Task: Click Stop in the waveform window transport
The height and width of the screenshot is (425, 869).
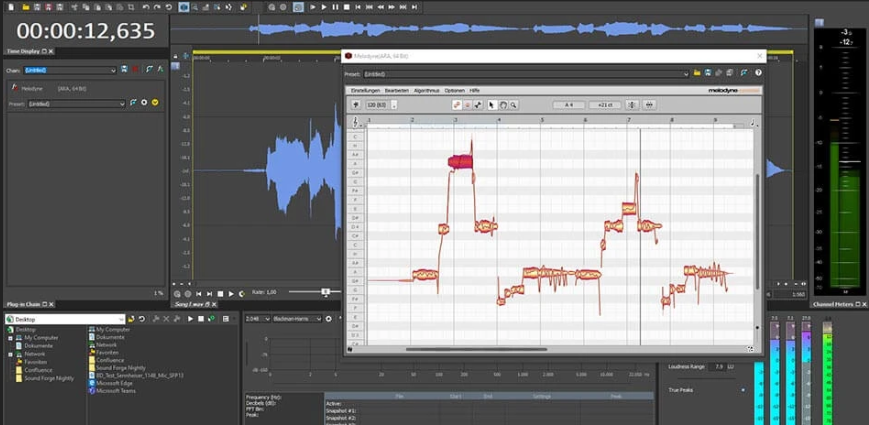Action: click(x=220, y=294)
